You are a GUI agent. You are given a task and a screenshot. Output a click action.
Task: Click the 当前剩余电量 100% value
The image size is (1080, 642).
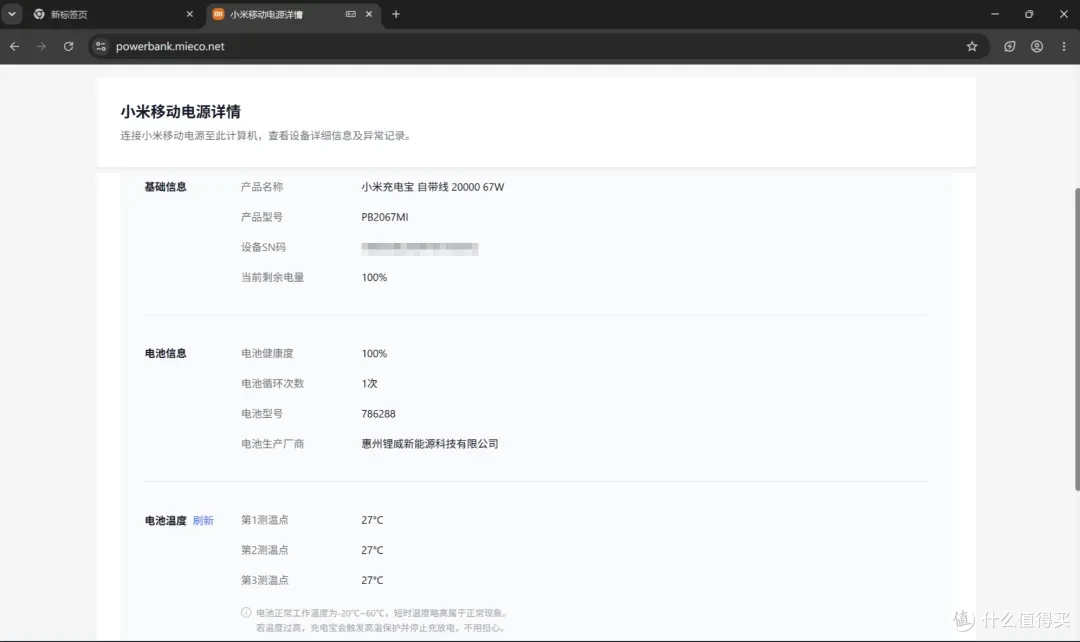click(x=374, y=278)
